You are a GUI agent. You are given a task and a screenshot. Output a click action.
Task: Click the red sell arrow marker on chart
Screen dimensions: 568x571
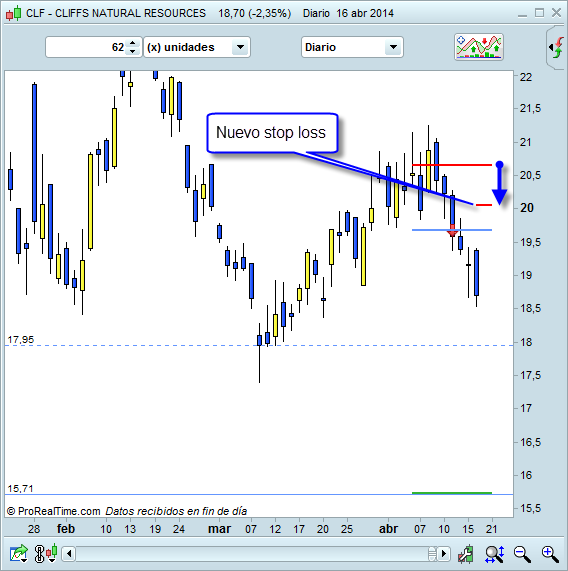click(453, 231)
